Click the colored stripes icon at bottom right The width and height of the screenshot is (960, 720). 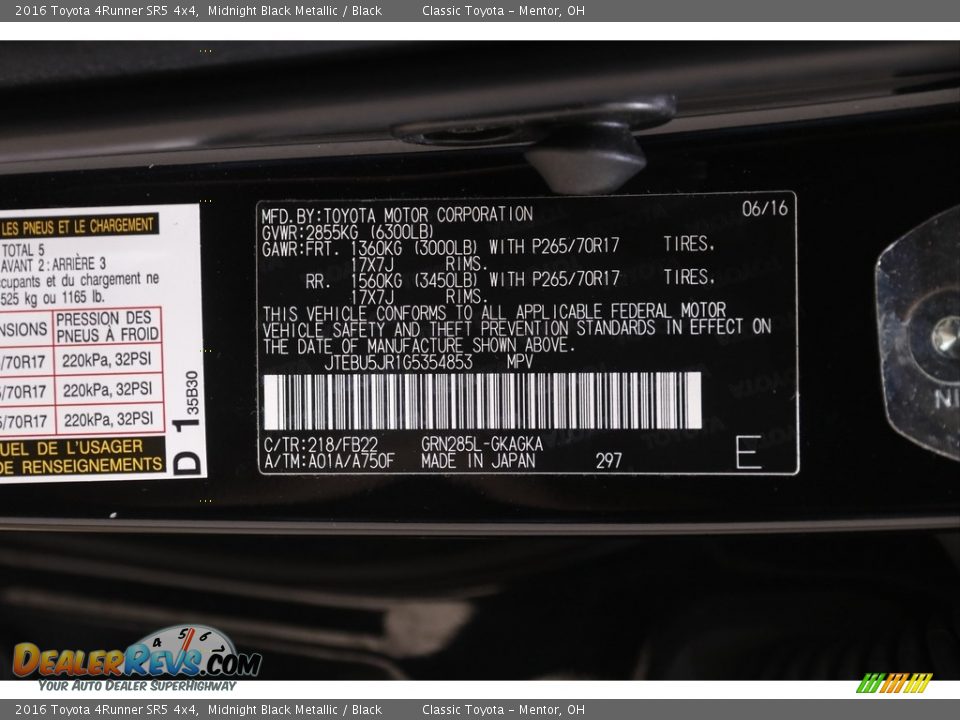[x=893, y=683]
